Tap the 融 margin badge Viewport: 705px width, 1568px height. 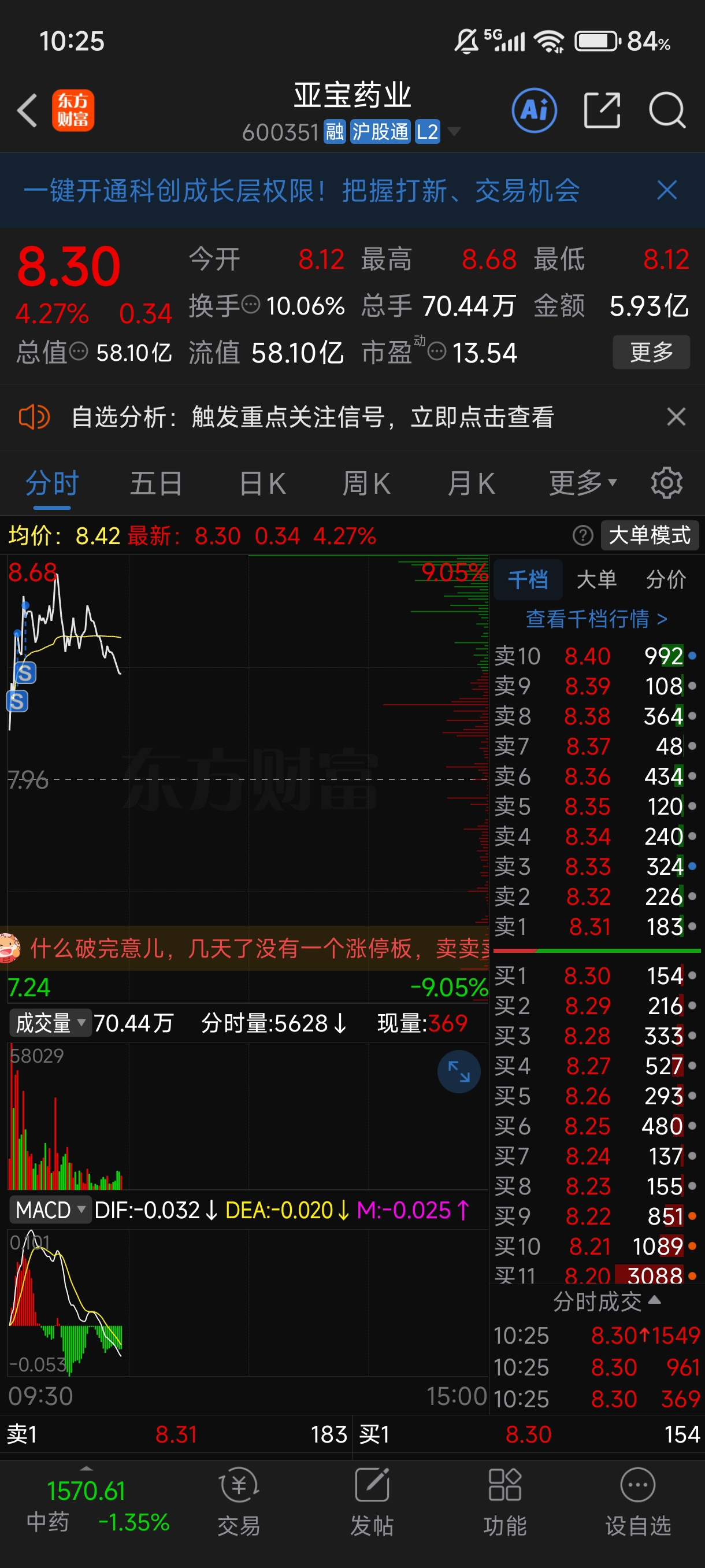point(335,131)
